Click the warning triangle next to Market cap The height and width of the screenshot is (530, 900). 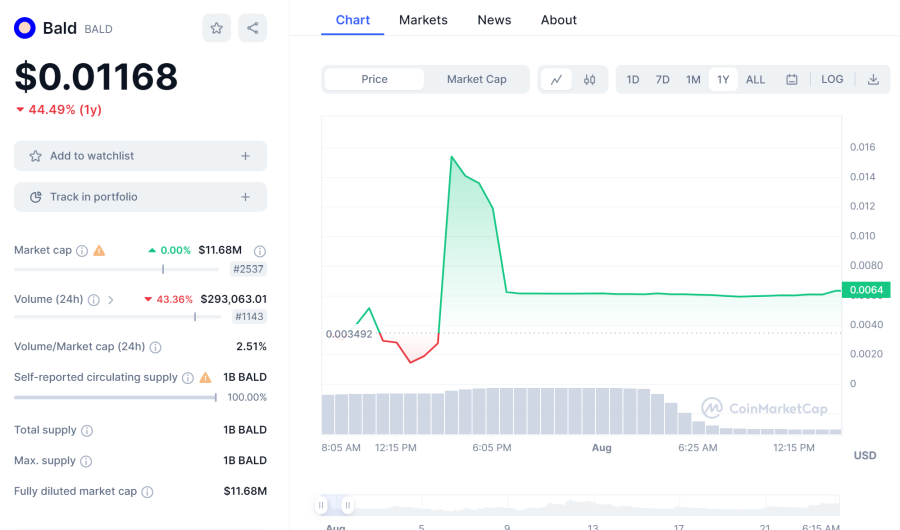pyautogui.click(x=99, y=250)
